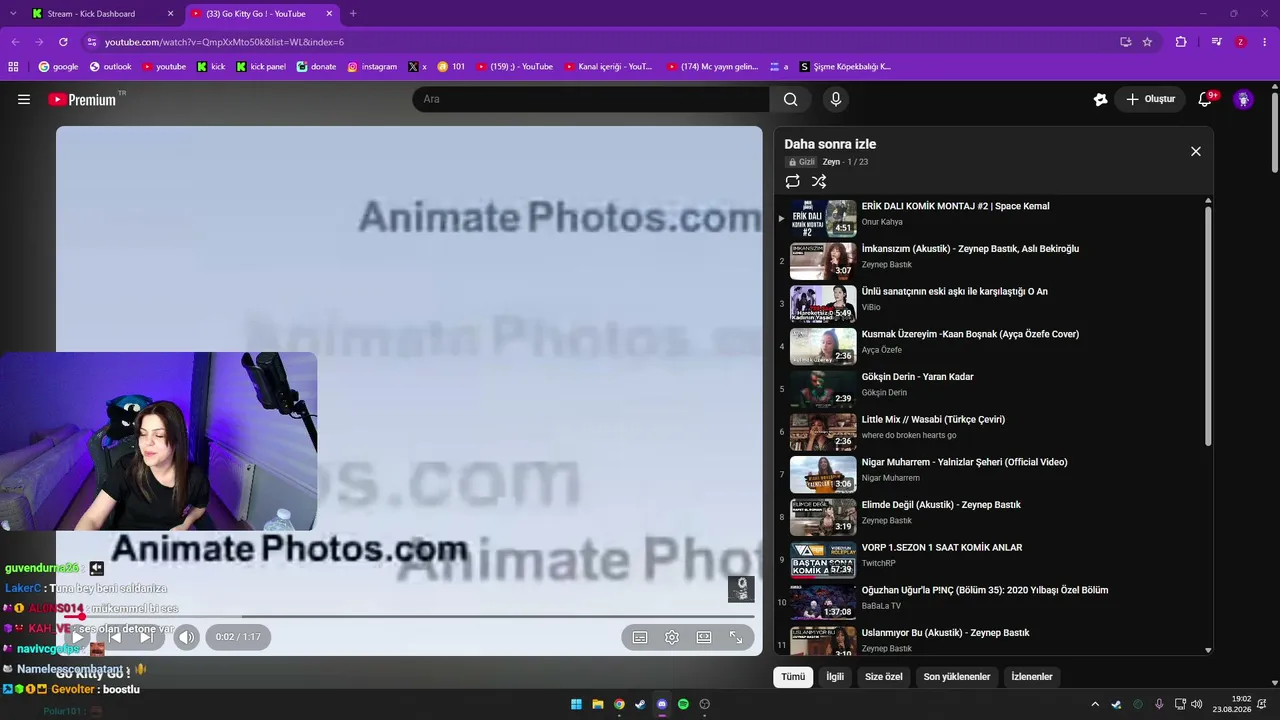Click the youtube.com address bar
The image size is (1280, 720).
pyautogui.click(x=600, y=42)
